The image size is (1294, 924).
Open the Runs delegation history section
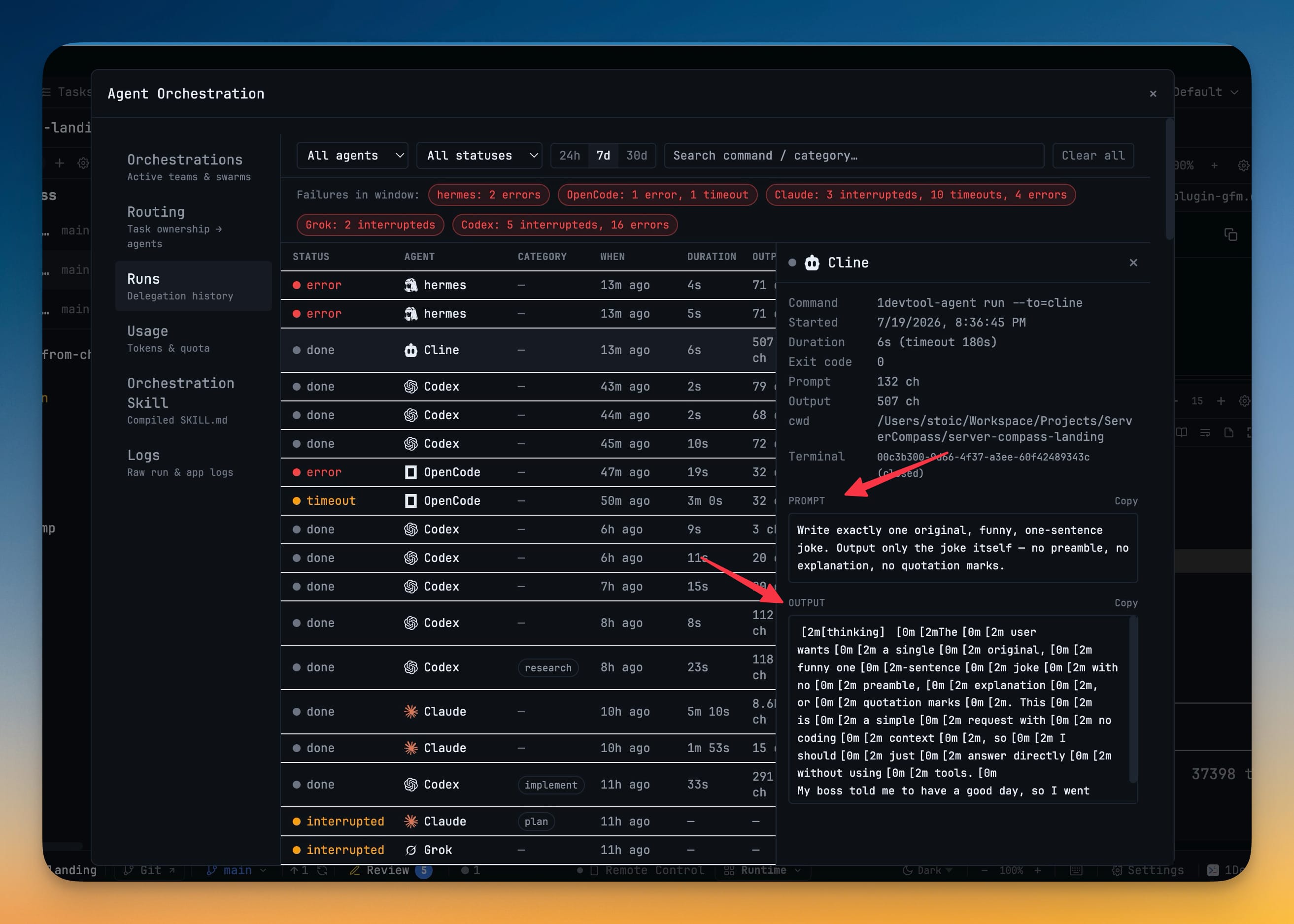[x=193, y=286]
